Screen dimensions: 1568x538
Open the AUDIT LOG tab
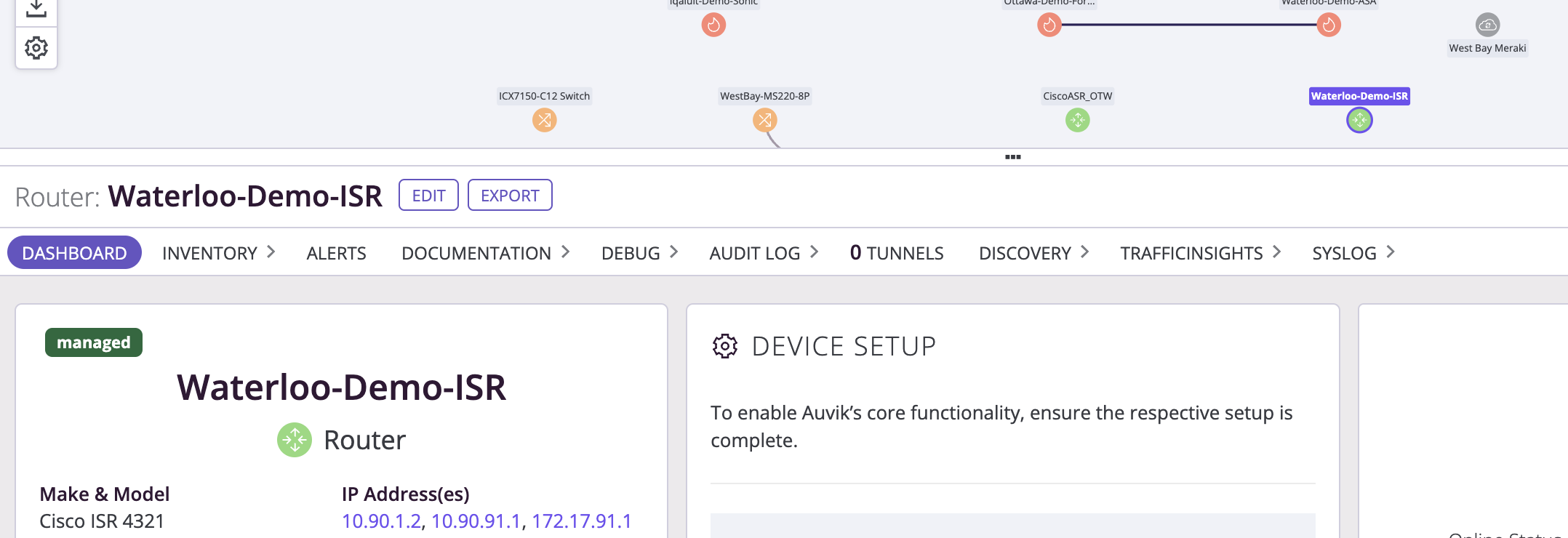(x=755, y=253)
